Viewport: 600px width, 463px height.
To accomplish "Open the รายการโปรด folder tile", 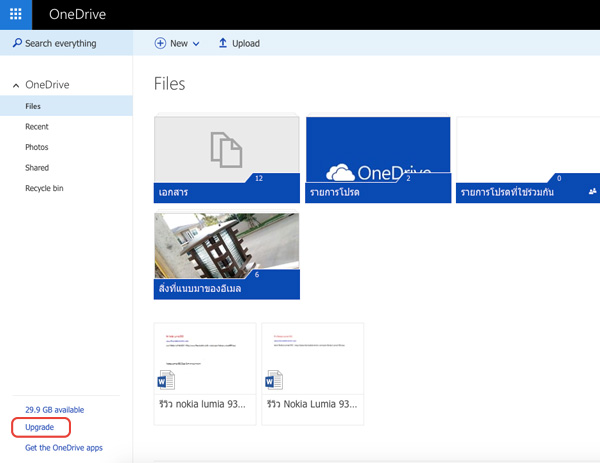I will [378, 160].
